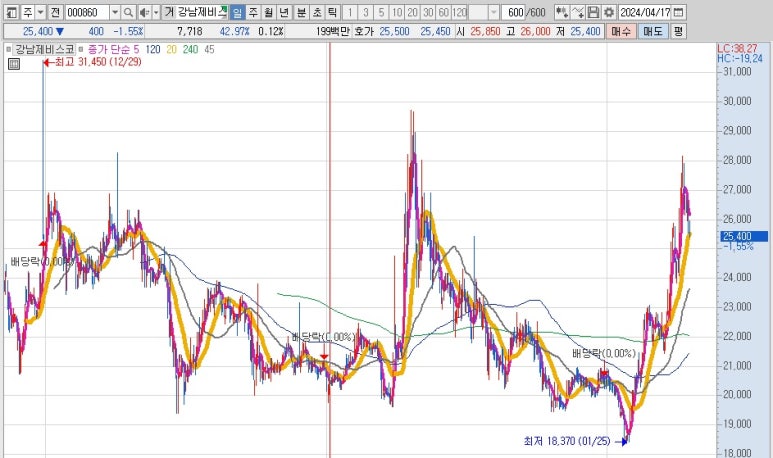Click the current price 25,400 in quote bar
The image size is (773, 458).
(x=38, y=32)
